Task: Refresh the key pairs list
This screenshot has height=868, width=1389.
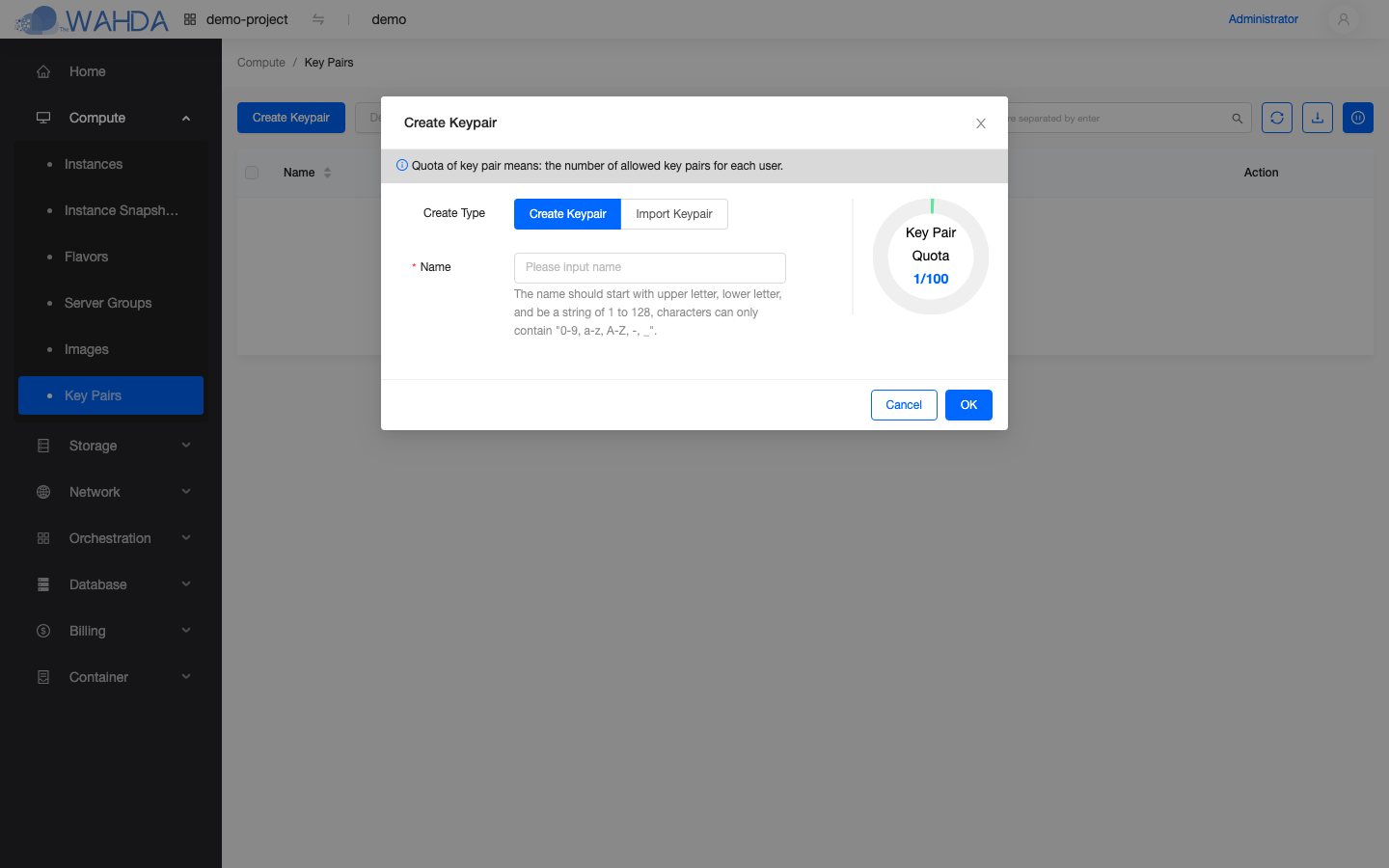Action: [x=1277, y=118]
